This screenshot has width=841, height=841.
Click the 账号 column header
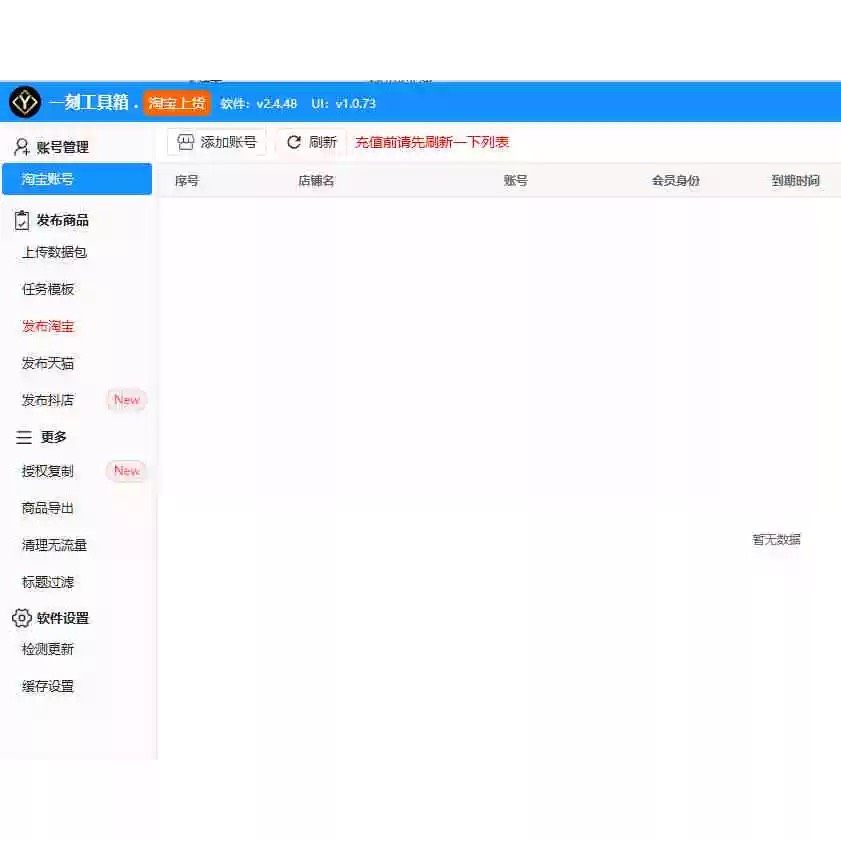pos(515,181)
